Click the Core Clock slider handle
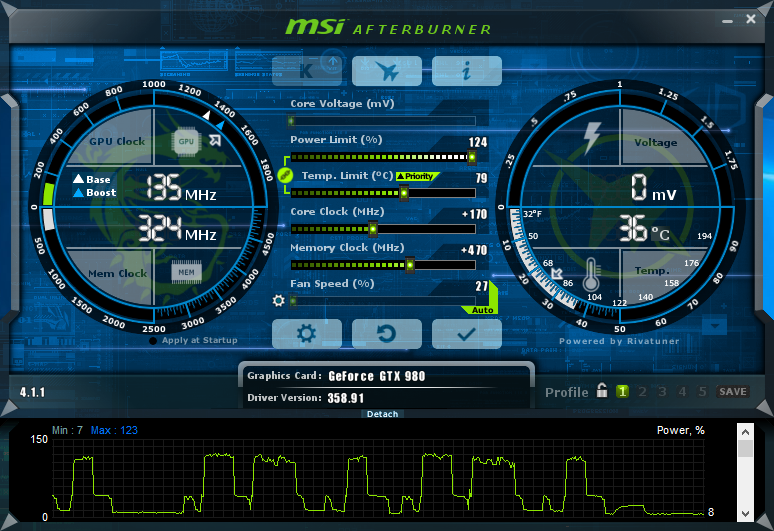 [x=373, y=229]
